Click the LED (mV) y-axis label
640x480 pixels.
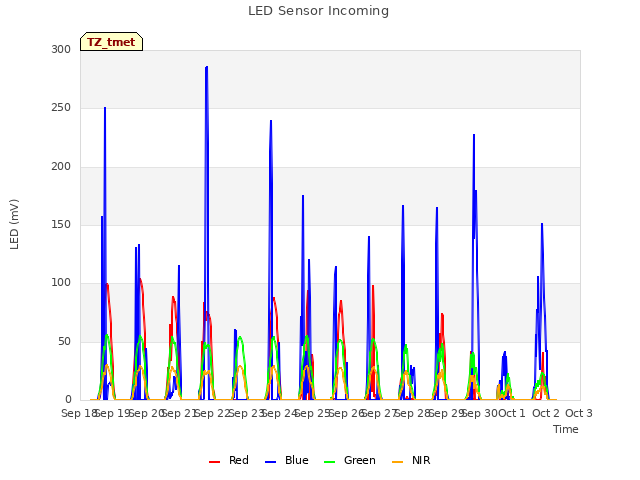pos(14,224)
